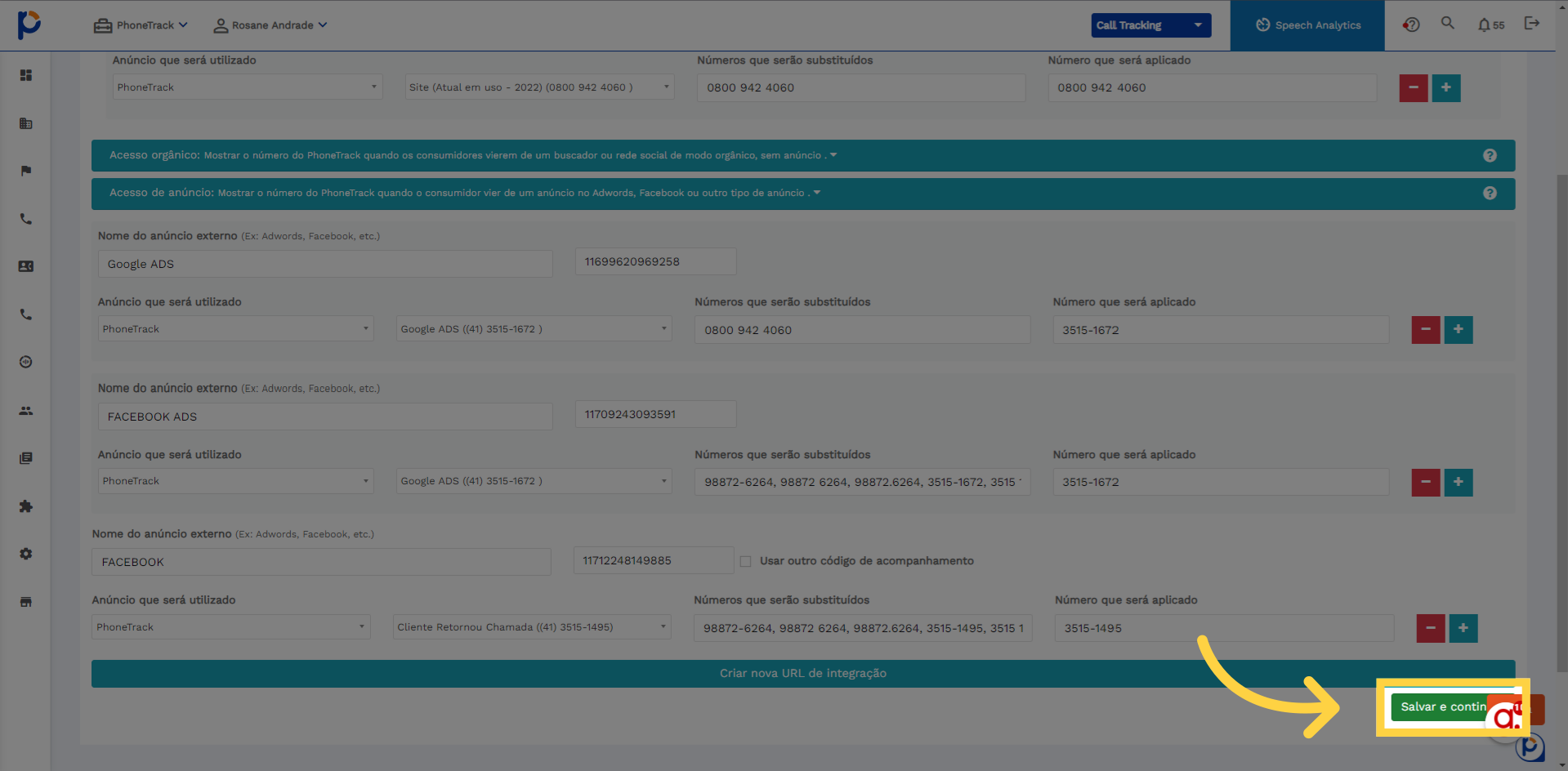Open PhoneTrack dropdown in FACEBOOK ADS section
The width and height of the screenshot is (1568, 771).
pyautogui.click(x=235, y=481)
